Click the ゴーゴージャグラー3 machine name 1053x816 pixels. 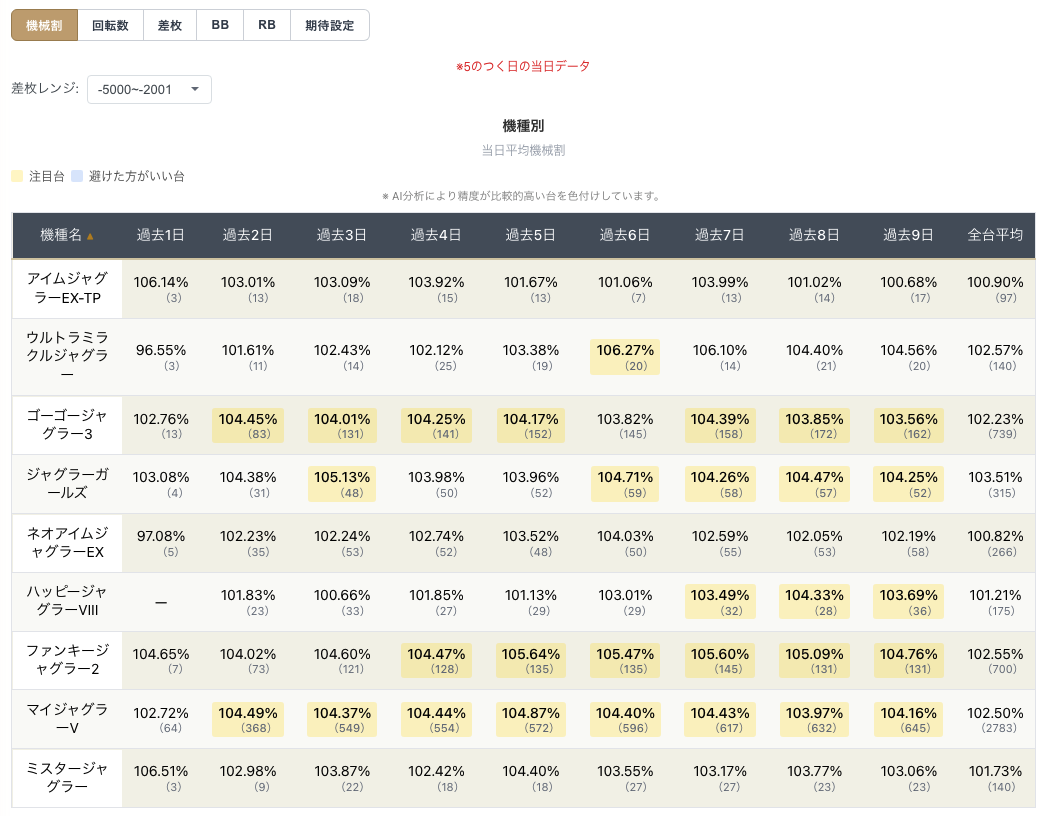coord(66,424)
